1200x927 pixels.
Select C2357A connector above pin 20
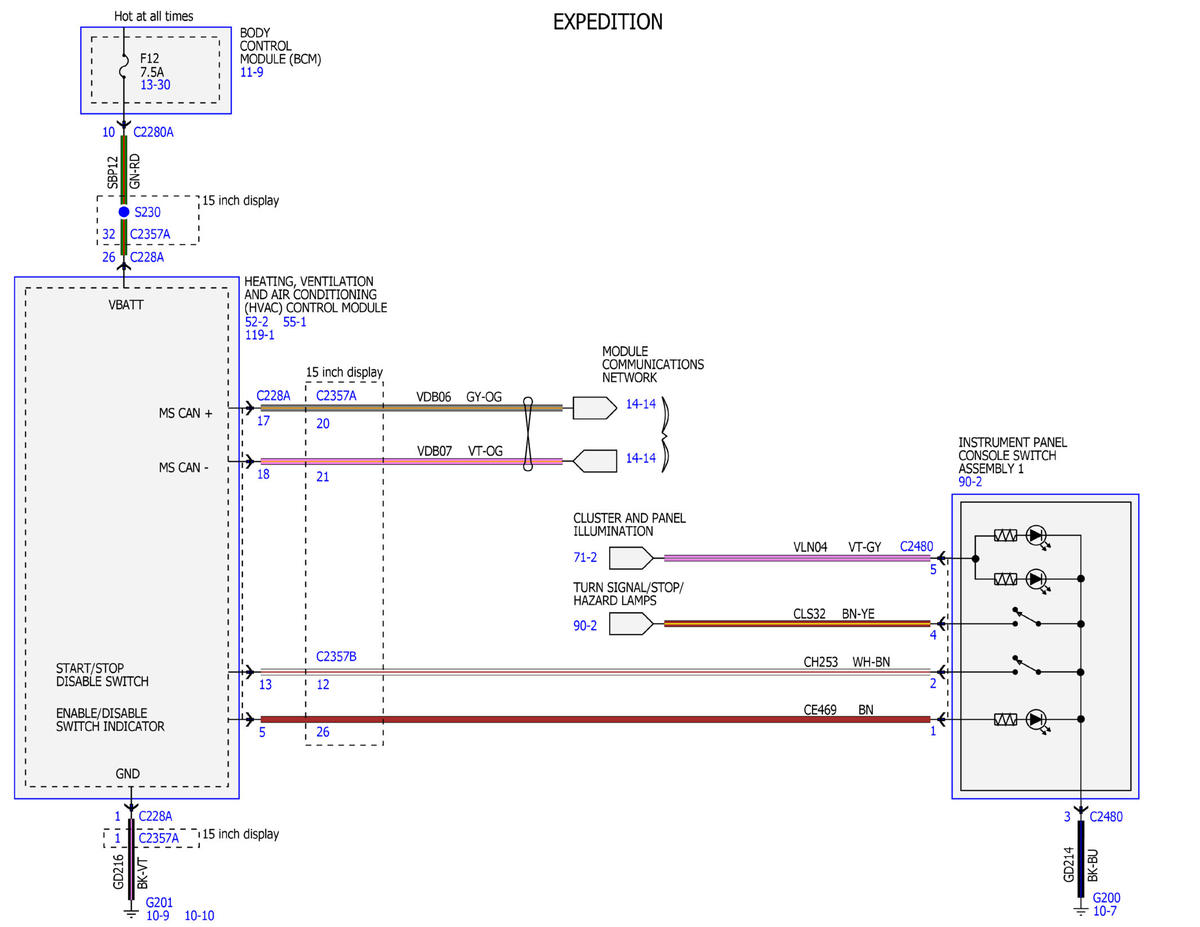coord(336,396)
